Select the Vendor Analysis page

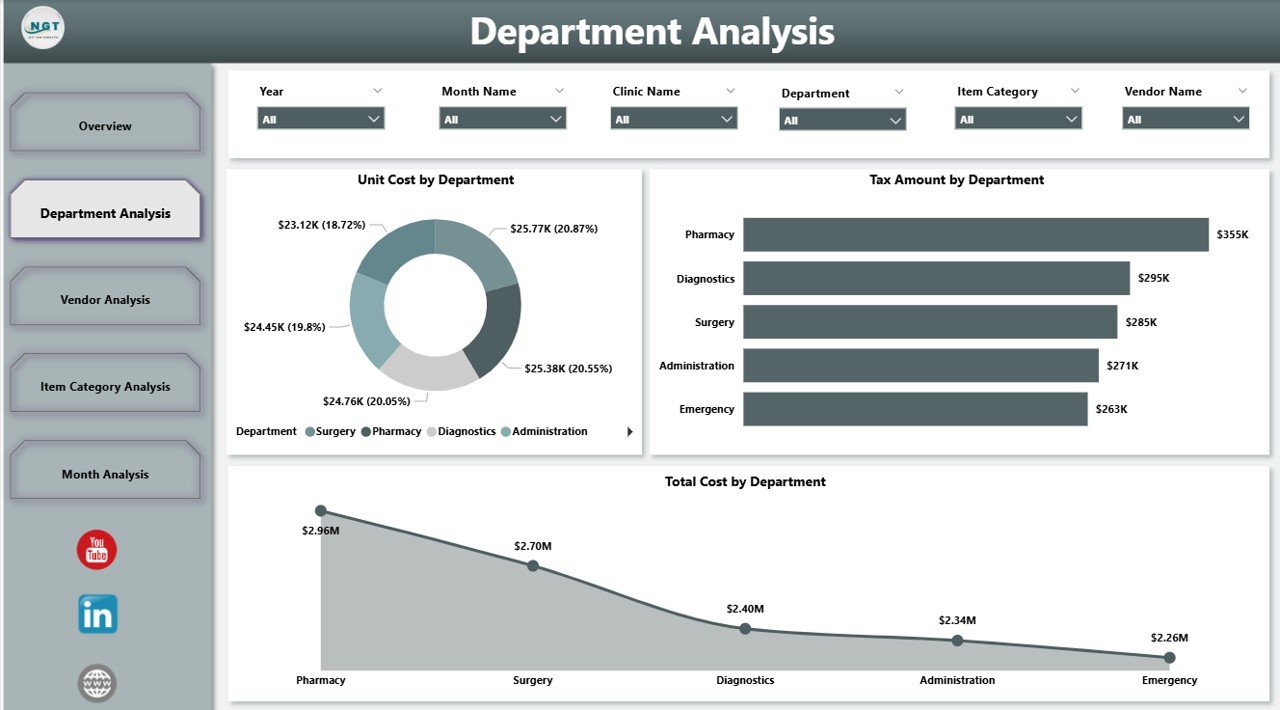click(104, 298)
